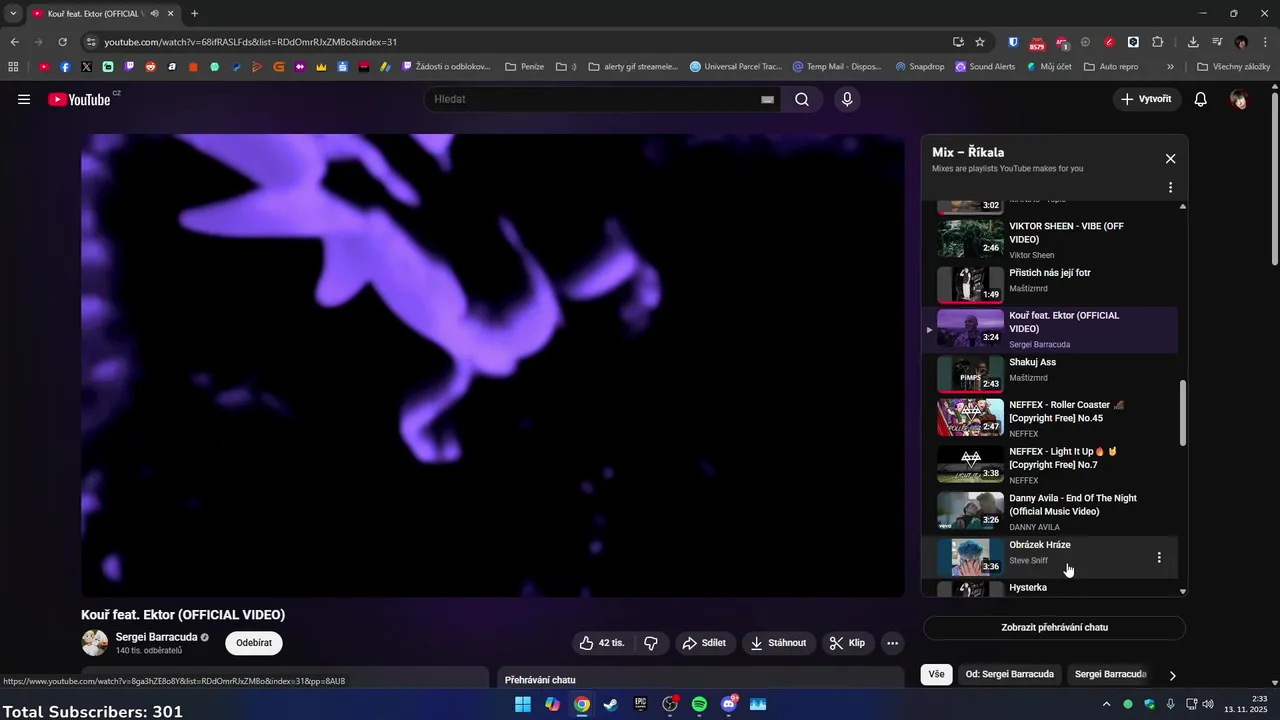The image size is (1280, 720).
Task: Open Discord from the taskbar
Action: (729, 704)
